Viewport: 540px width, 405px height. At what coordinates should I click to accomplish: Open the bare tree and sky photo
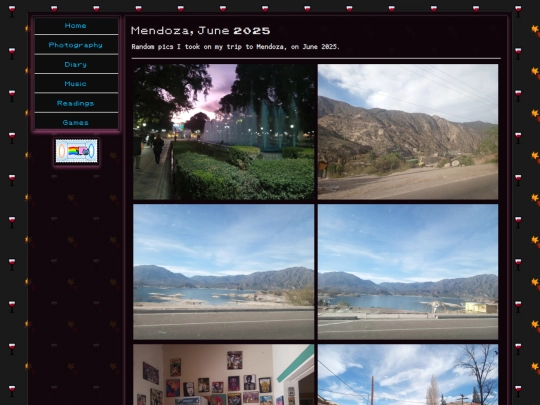click(x=408, y=375)
